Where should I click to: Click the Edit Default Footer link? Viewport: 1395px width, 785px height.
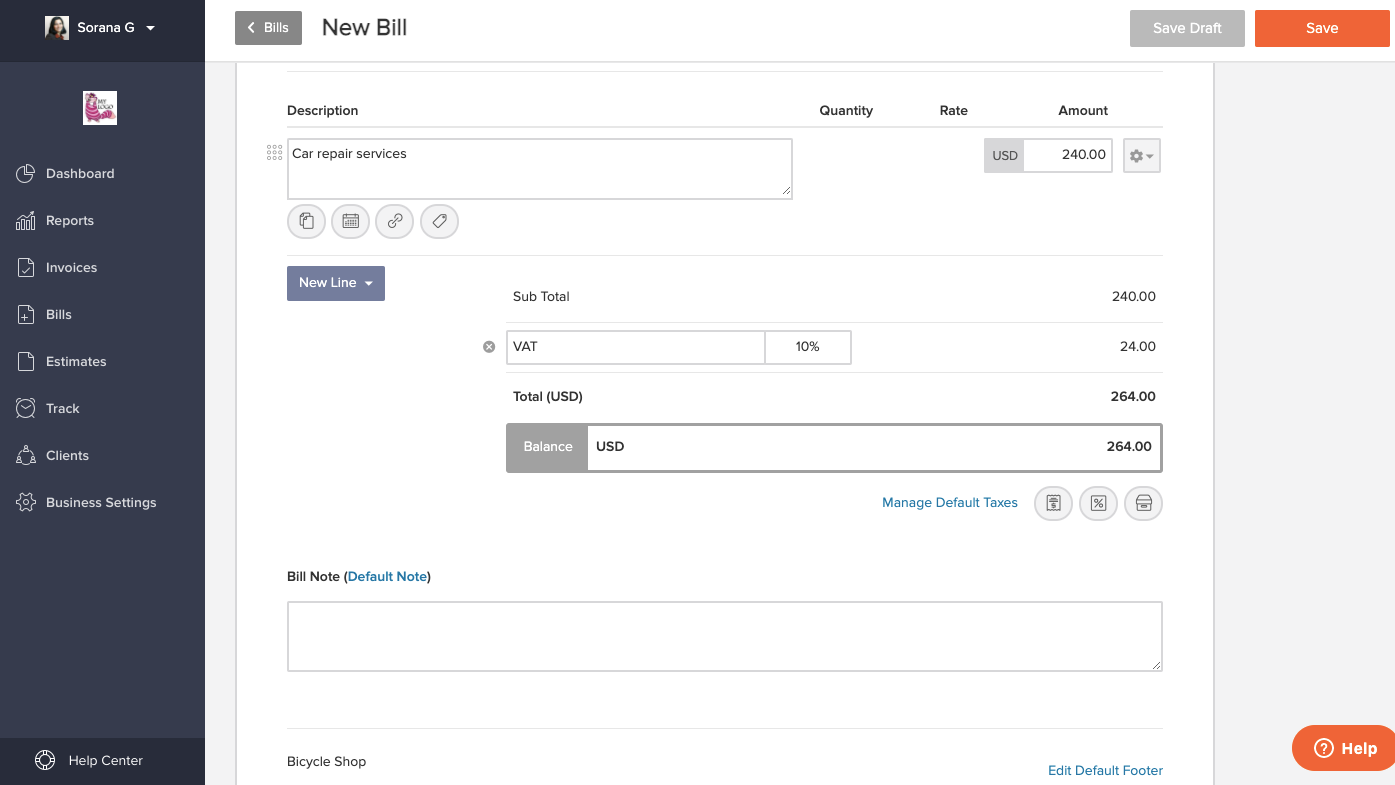click(1105, 770)
